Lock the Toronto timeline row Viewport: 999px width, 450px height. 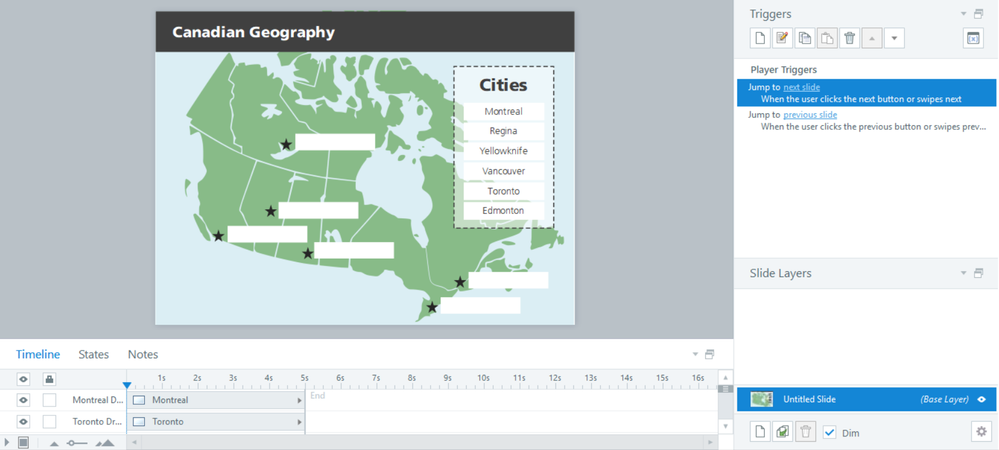49,421
